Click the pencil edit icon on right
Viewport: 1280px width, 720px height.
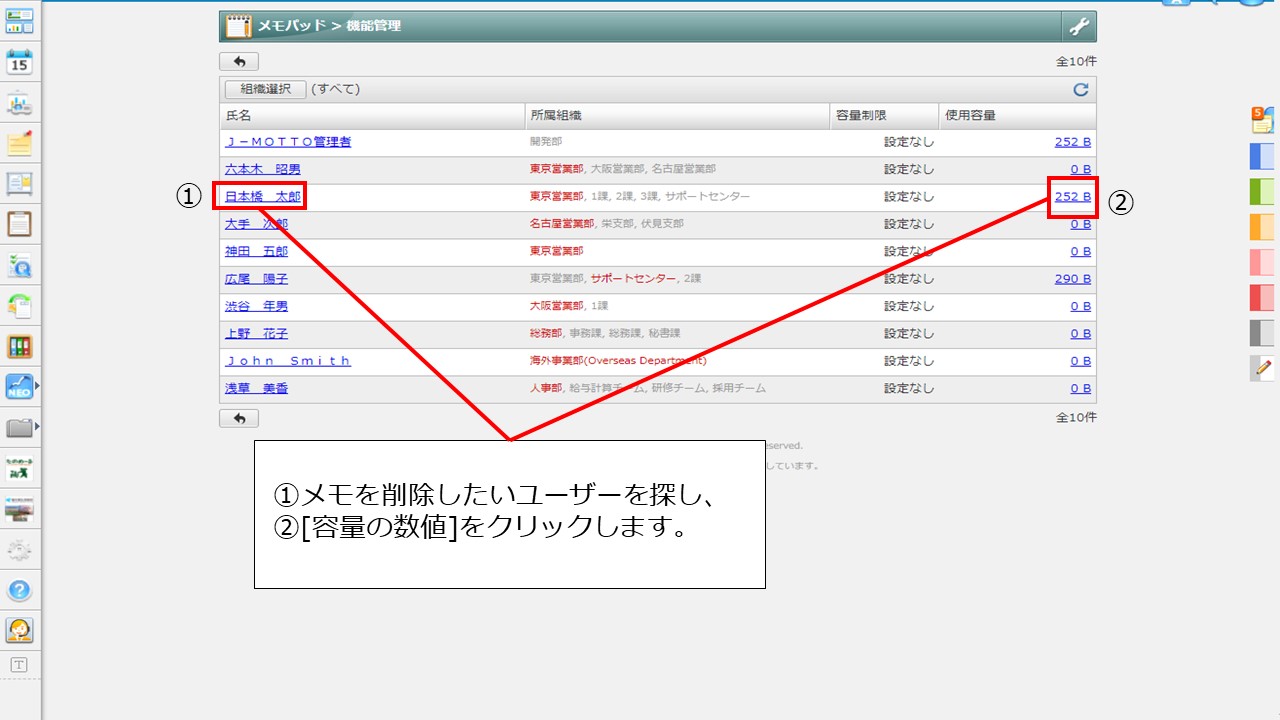(1262, 368)
